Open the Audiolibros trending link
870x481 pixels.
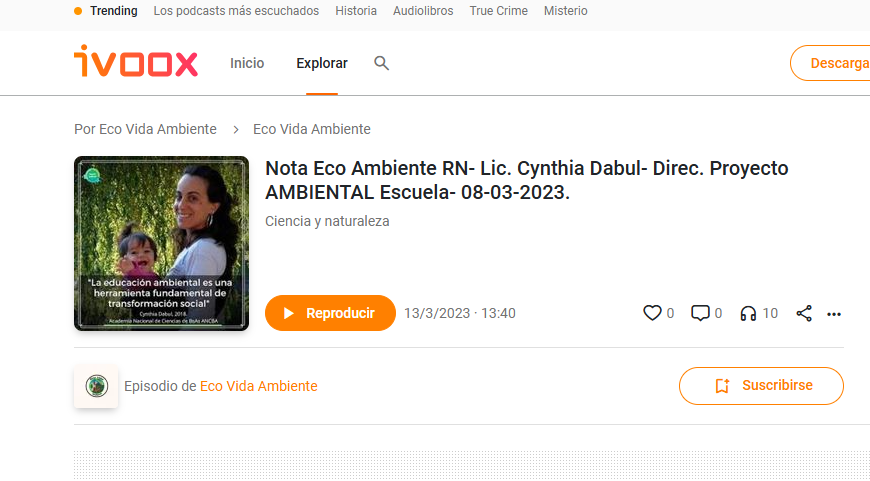click(x=423, y=11)
